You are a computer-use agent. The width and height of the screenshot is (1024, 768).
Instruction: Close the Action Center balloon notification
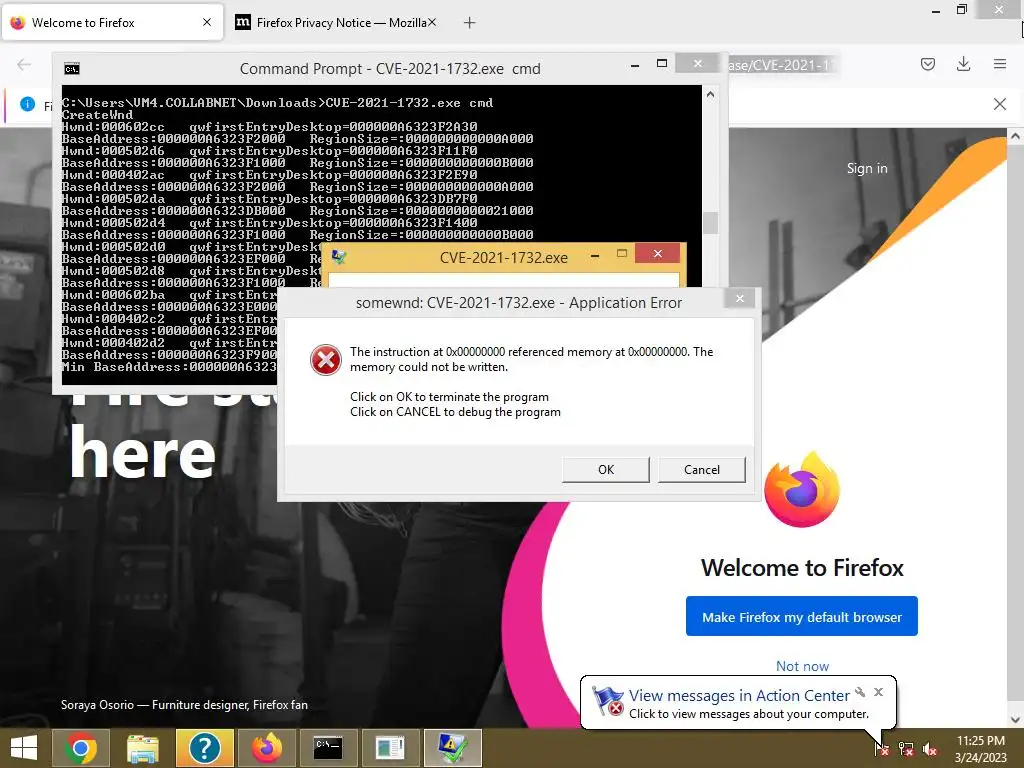[878, 692]
